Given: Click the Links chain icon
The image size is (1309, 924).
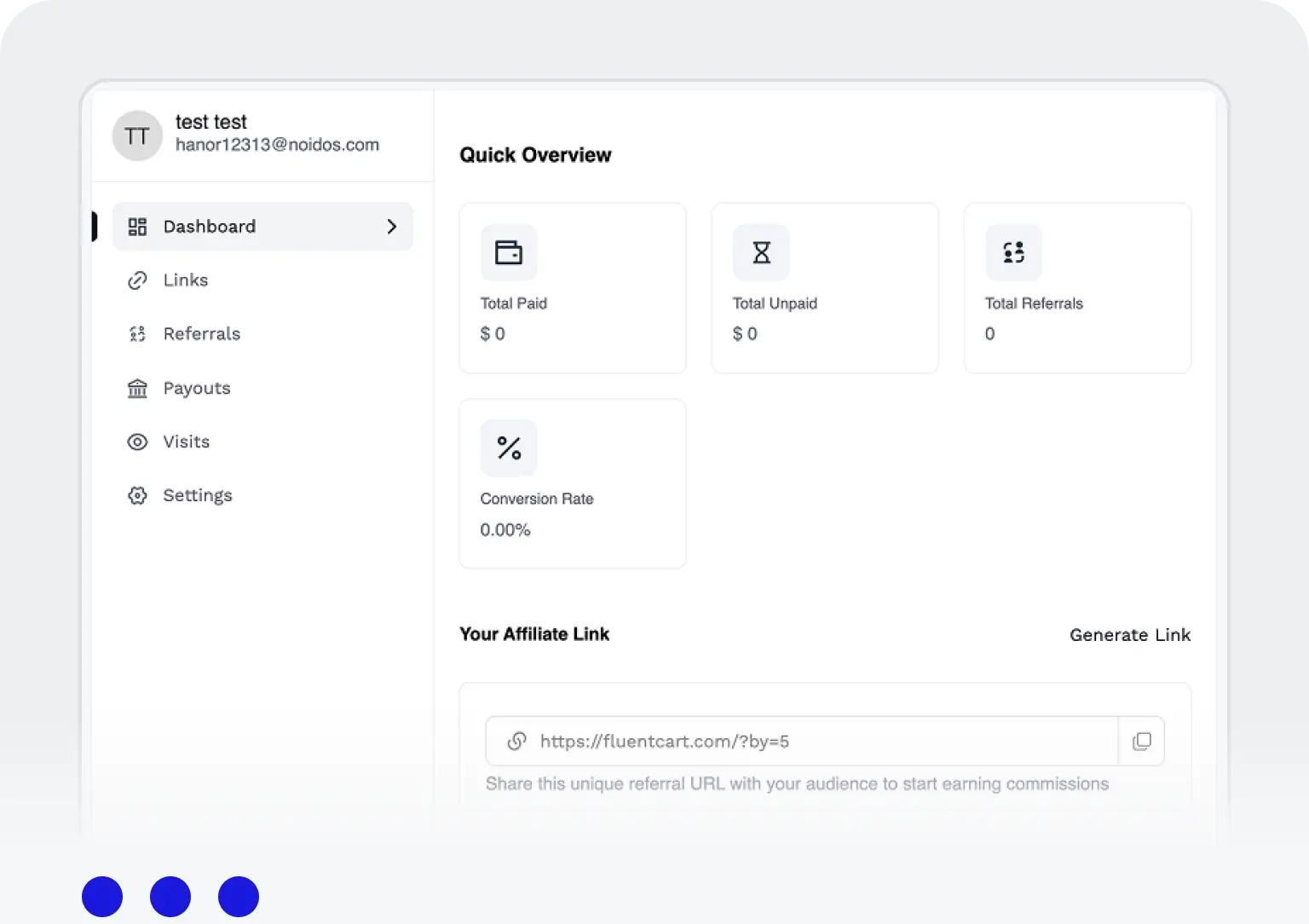Looking at the screenshot, I should coord(137,280).
